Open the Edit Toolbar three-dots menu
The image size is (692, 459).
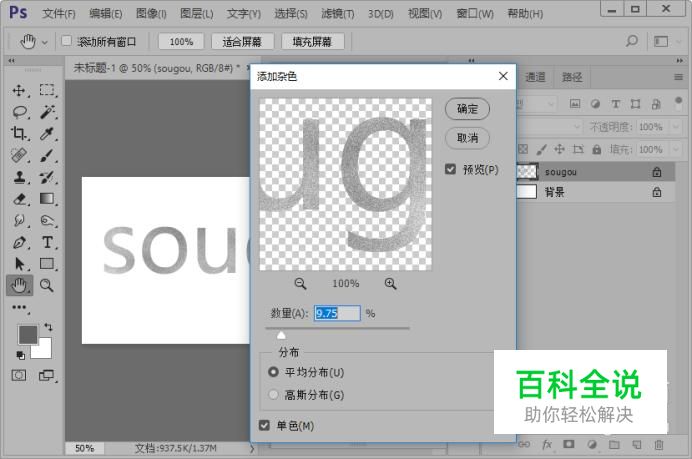pyautogui.click(x=19, y=307)
